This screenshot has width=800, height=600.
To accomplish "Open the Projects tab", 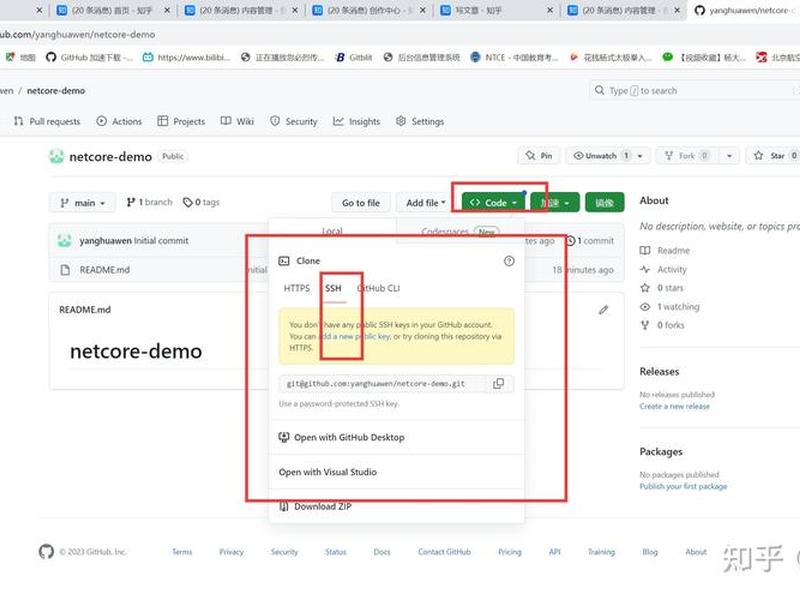I will point(181,121).
